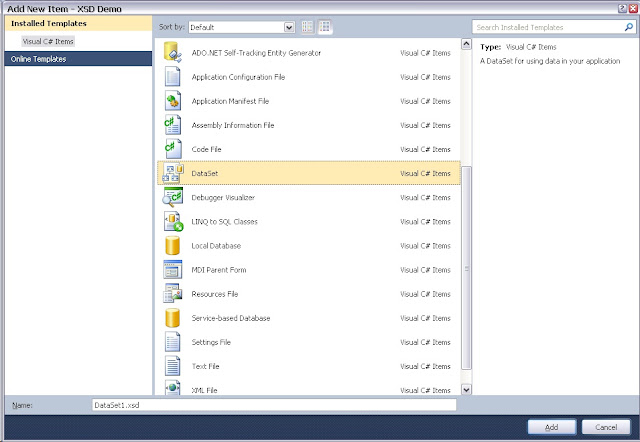Screen dimensions: 640x442
Task: Click the Cancel button
Action: [606, 427]
